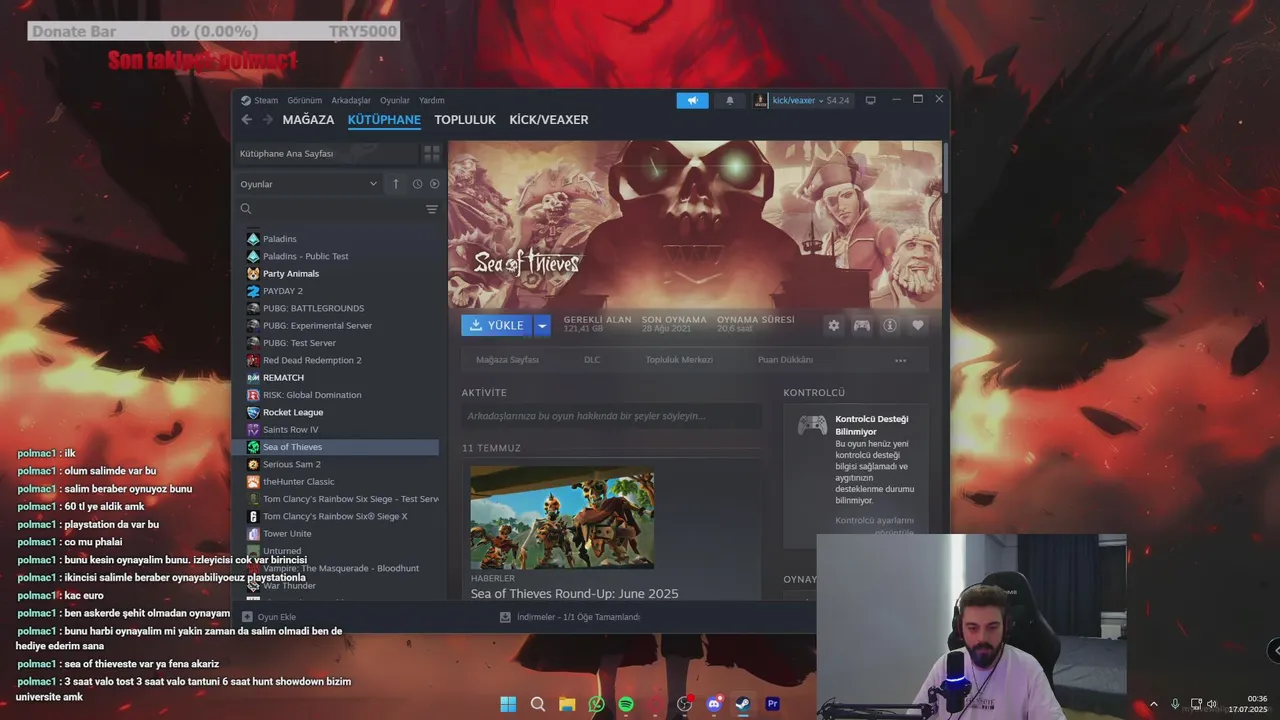The image size is (1280, 720).
Task: Click the ready-to-play filter icon
Action: coord(434,184)
